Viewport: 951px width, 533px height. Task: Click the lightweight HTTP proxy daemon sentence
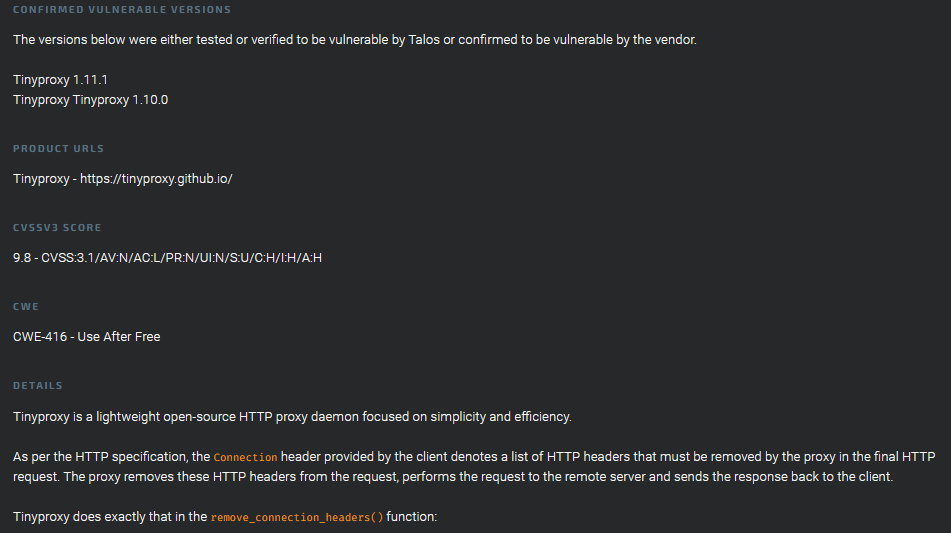point(292,417)
